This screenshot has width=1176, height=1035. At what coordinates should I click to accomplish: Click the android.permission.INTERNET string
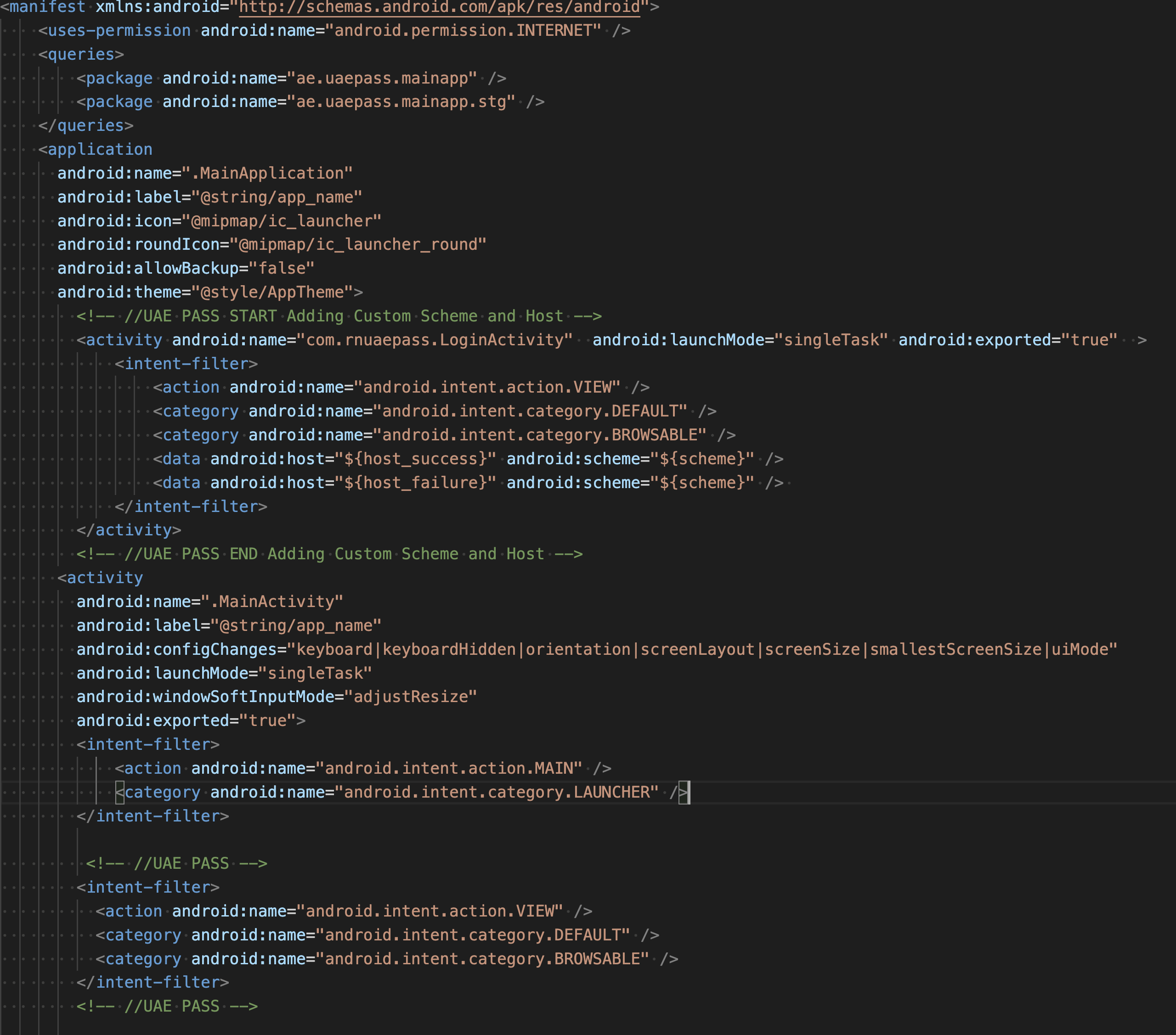coord(467,30)
